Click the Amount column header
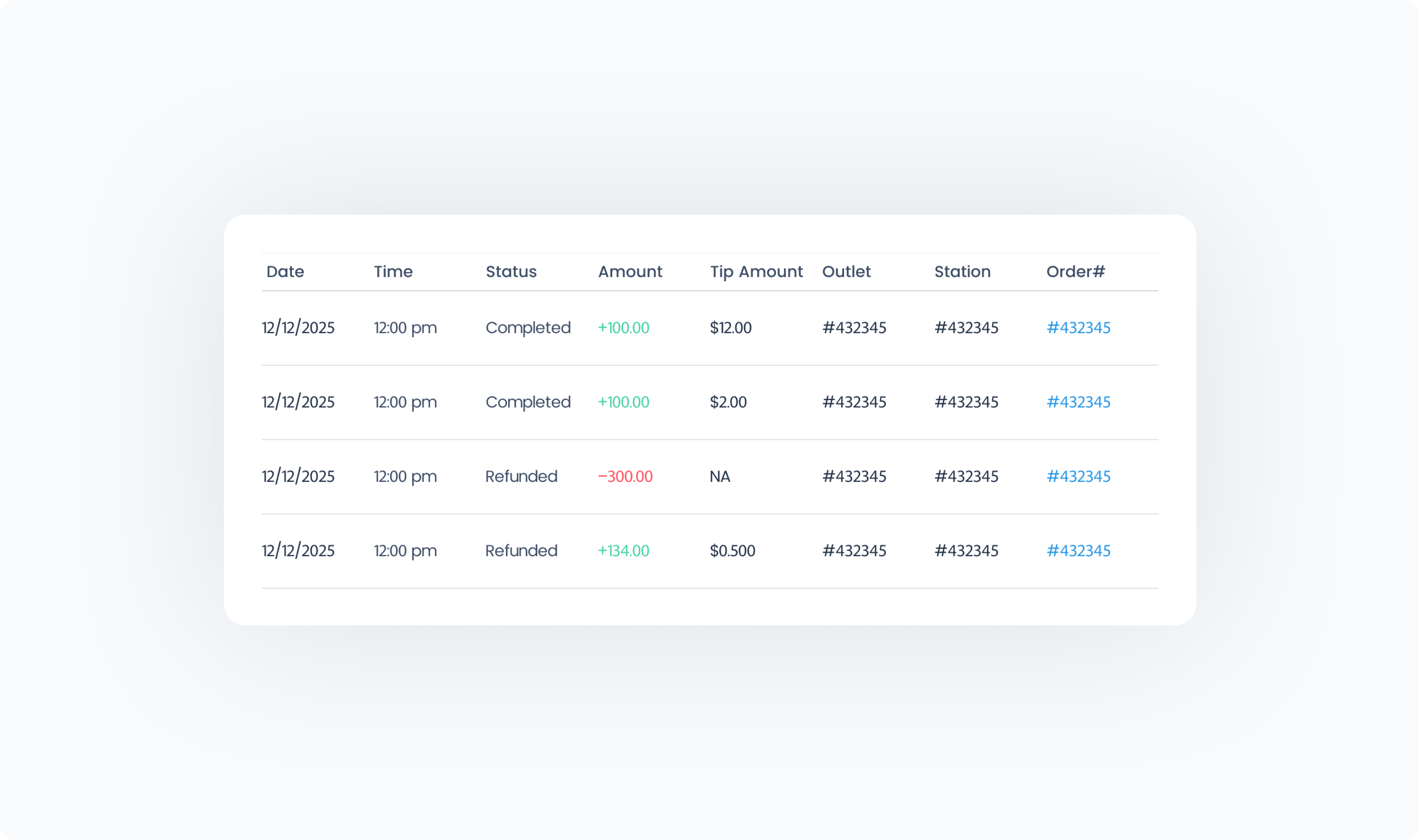 point(630,272)
